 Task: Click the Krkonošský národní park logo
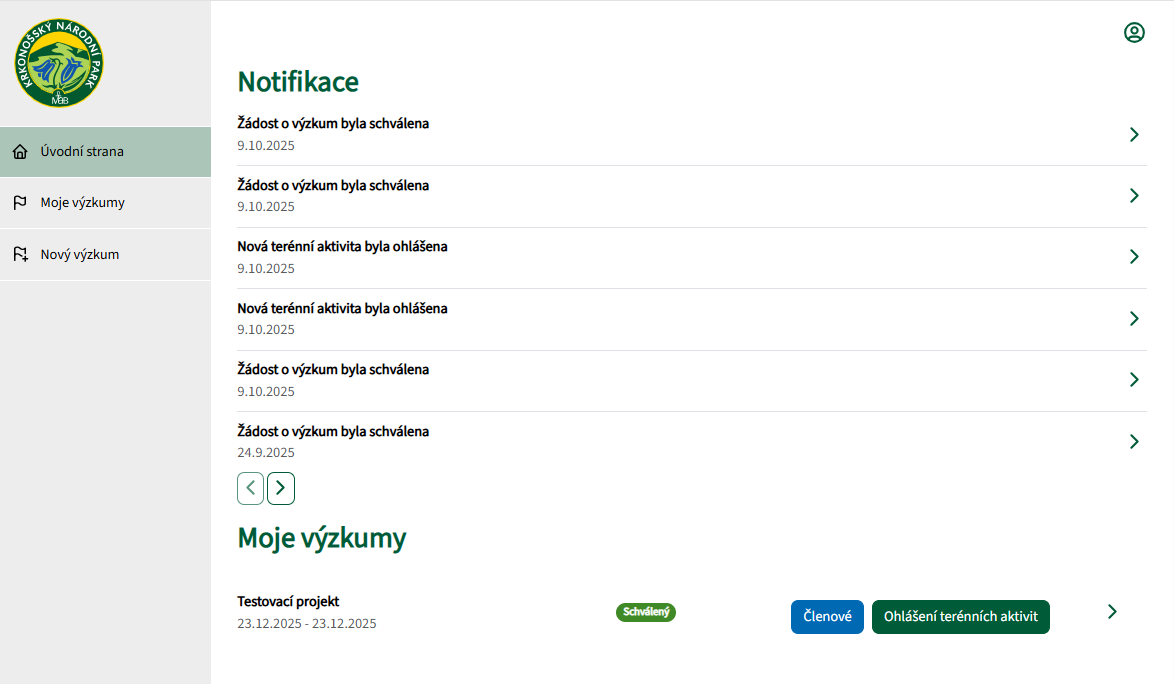(x=58, y=63)
